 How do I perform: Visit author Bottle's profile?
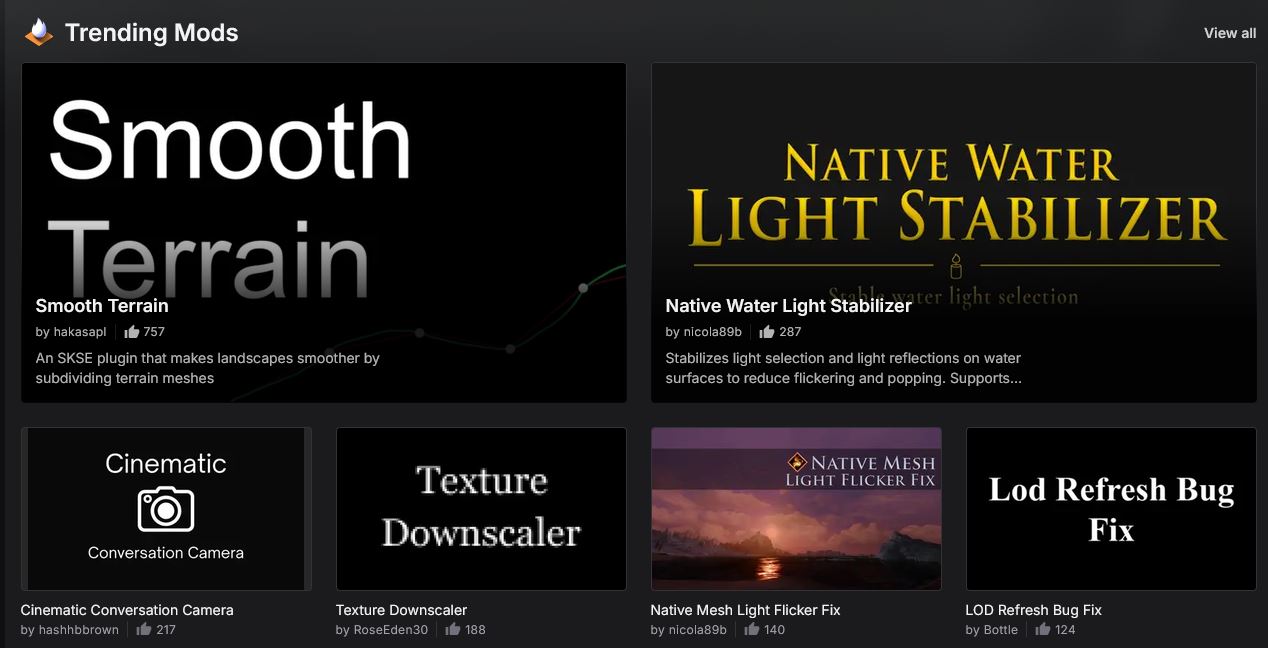point(1001,630)
